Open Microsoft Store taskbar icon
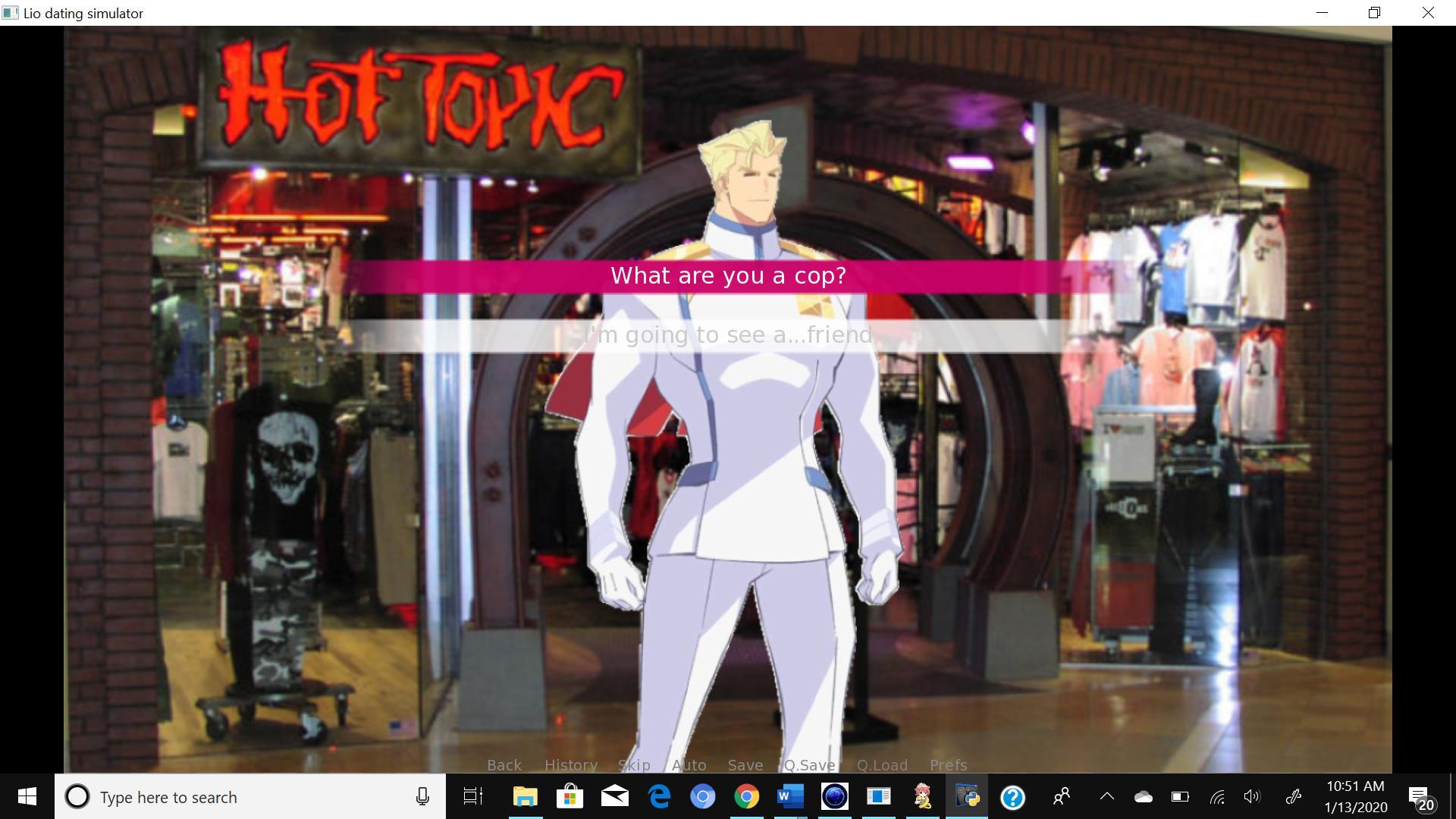This screenshot has width=1456, height=819. click(x=570, y=797)
